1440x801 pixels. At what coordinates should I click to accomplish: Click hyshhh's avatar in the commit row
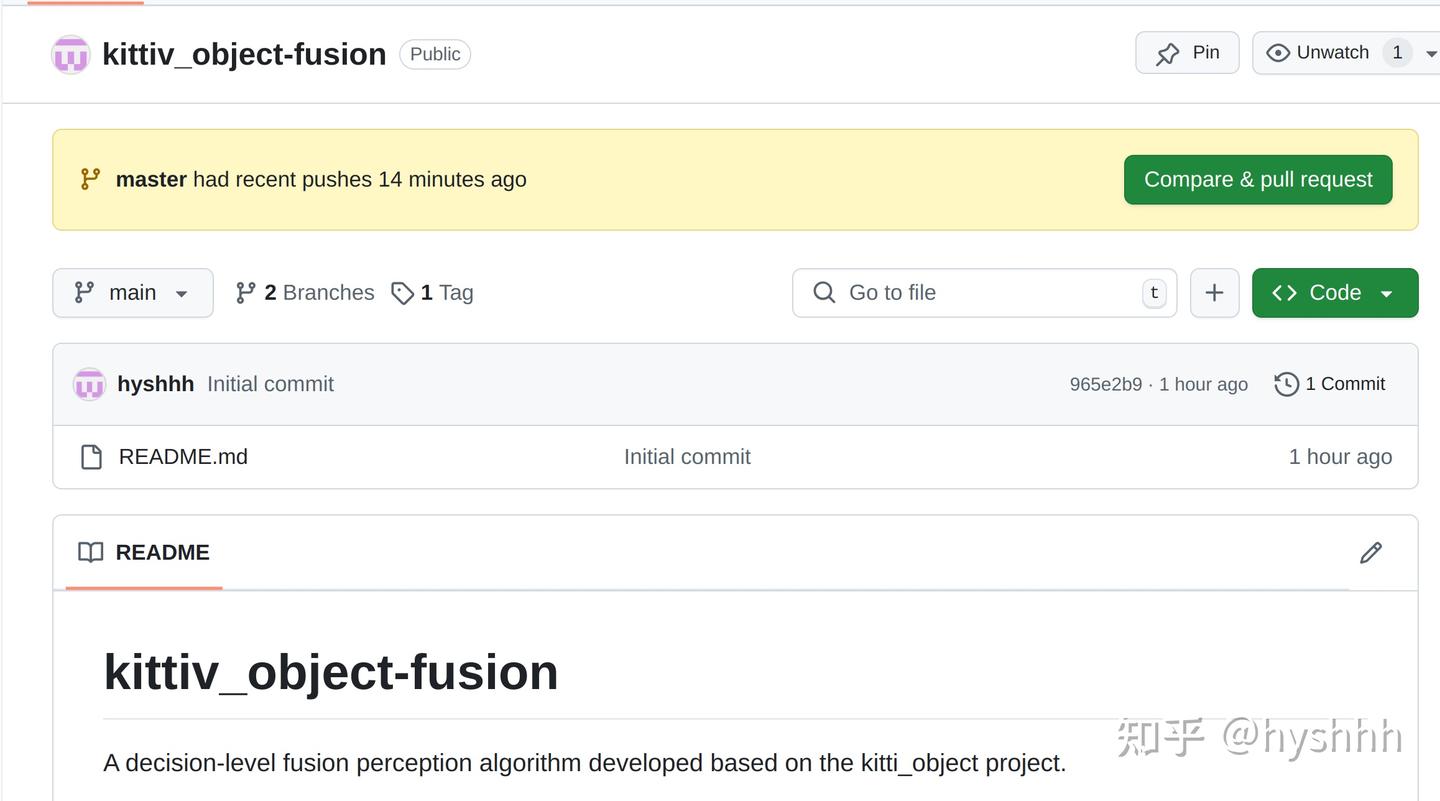[89, 383]
